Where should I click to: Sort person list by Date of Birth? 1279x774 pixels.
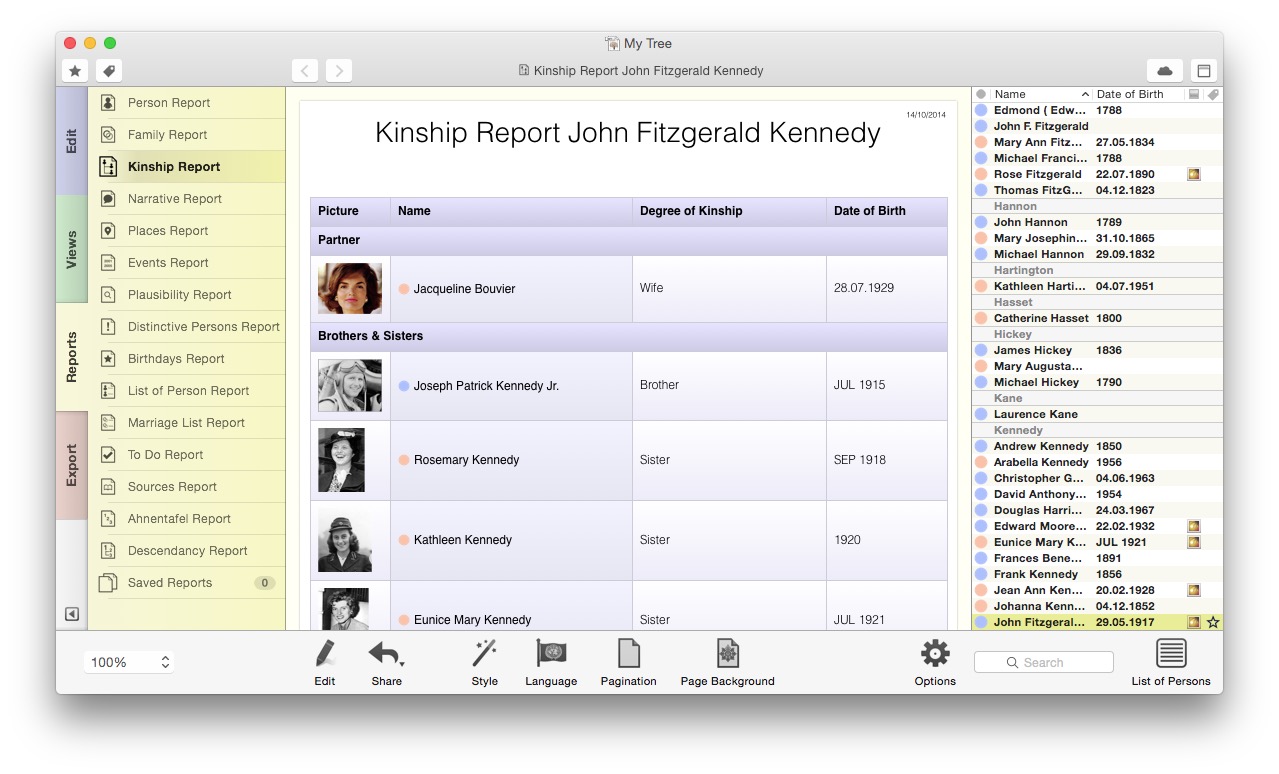pos(1138,94)
